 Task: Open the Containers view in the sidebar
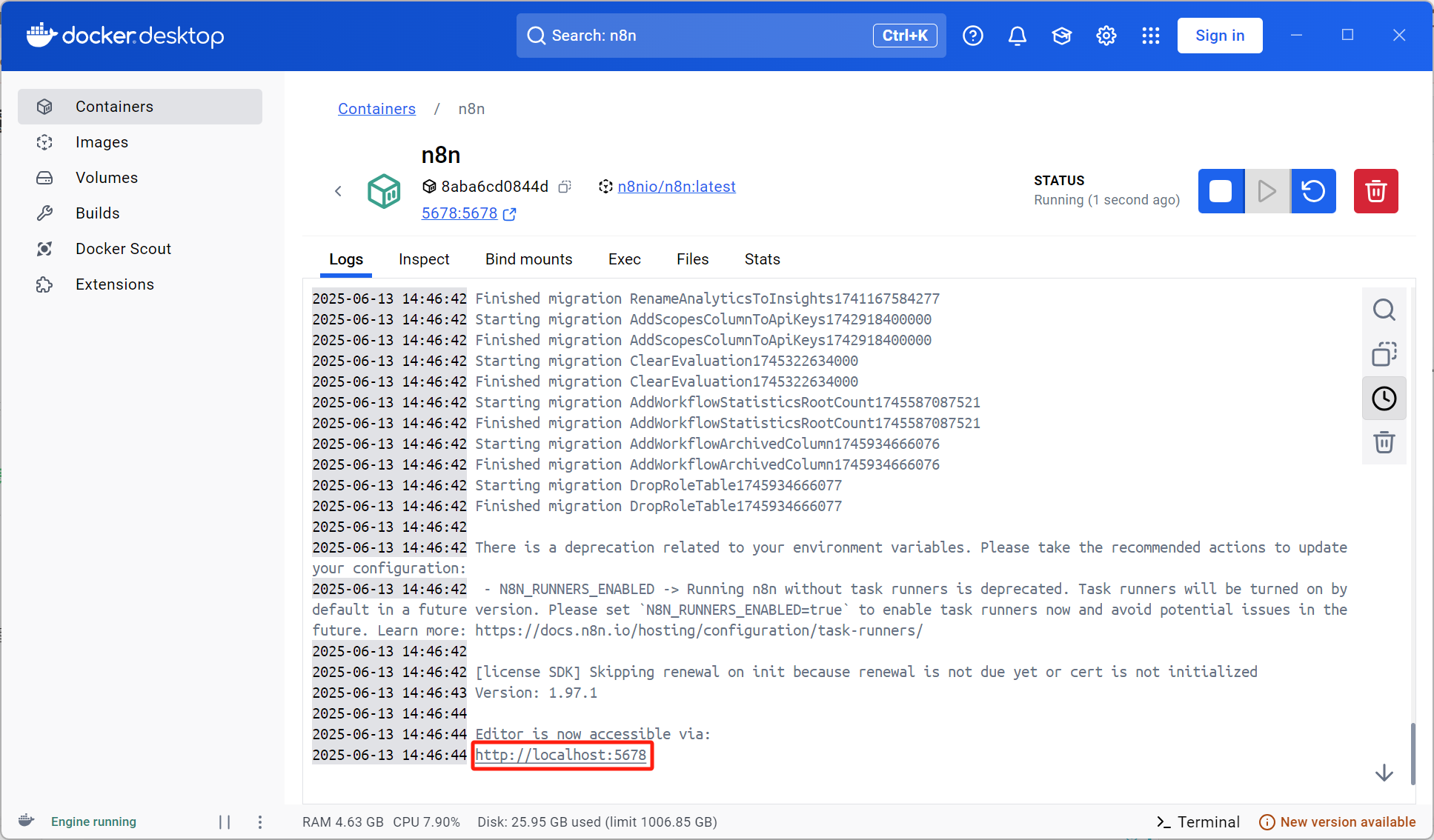pyautogui.click(x=140, y=107)
